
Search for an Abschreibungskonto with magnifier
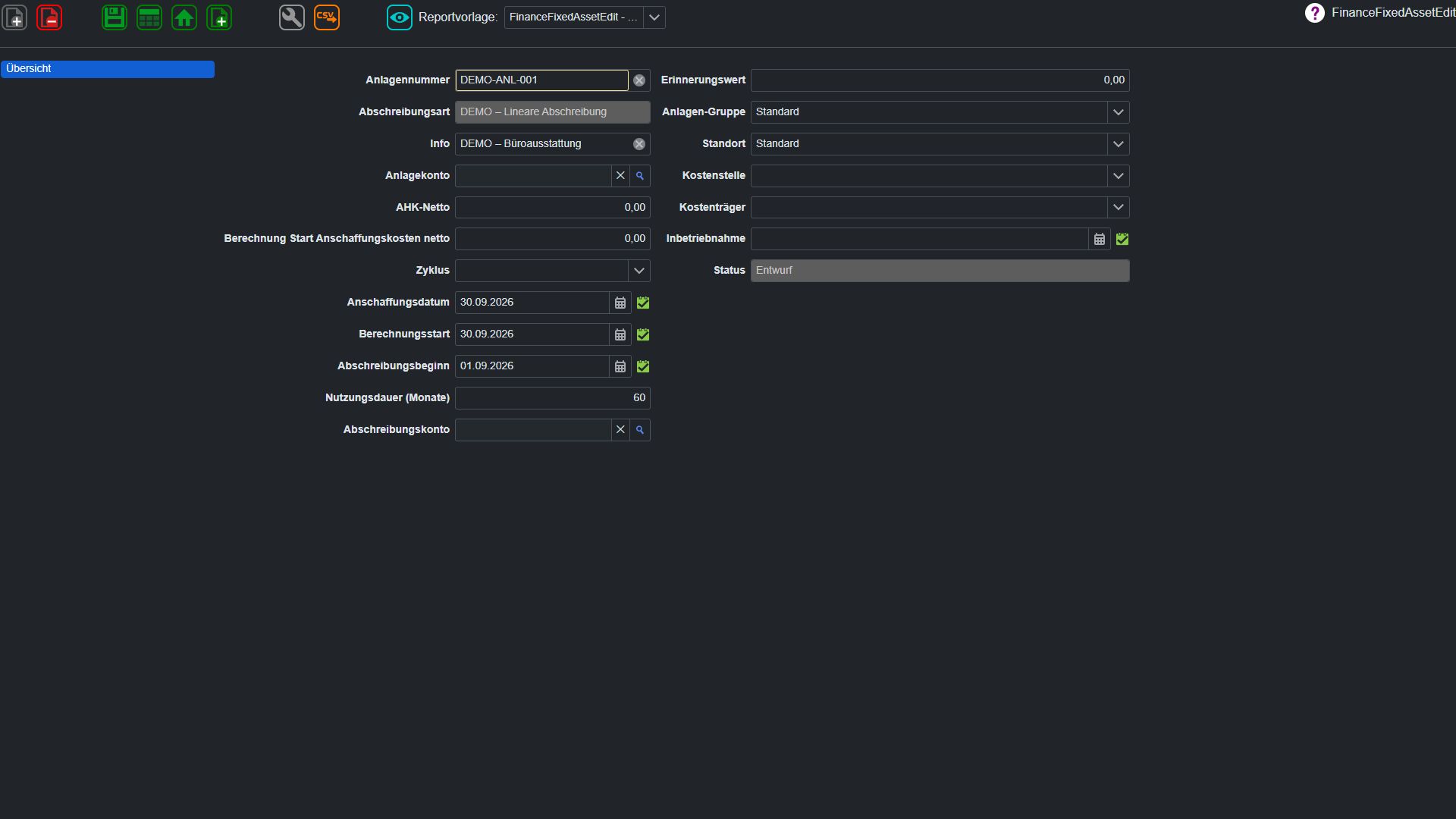[x=640, y=430]
